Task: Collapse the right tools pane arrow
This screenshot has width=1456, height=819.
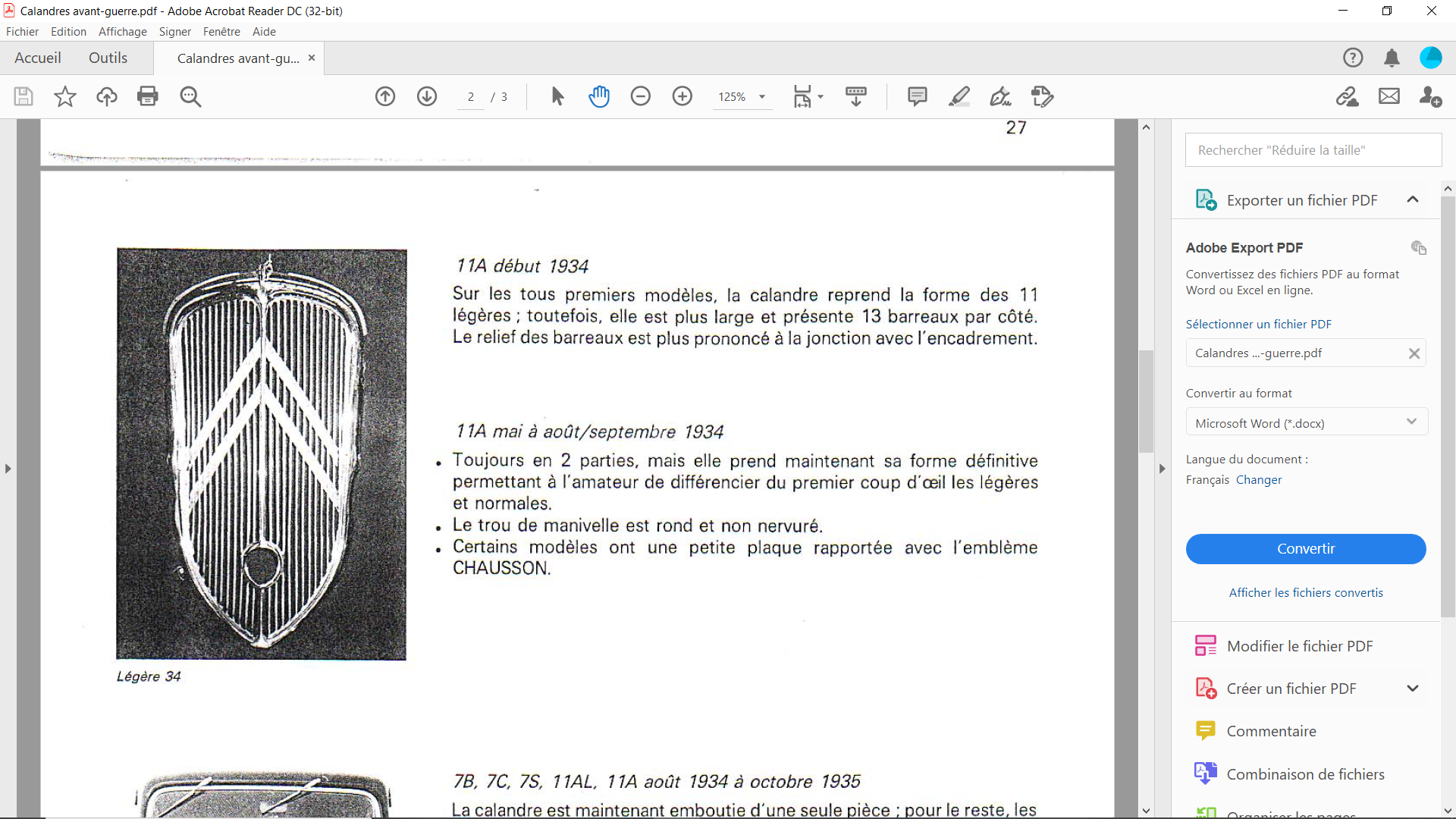Action: tap(1162, 469)
